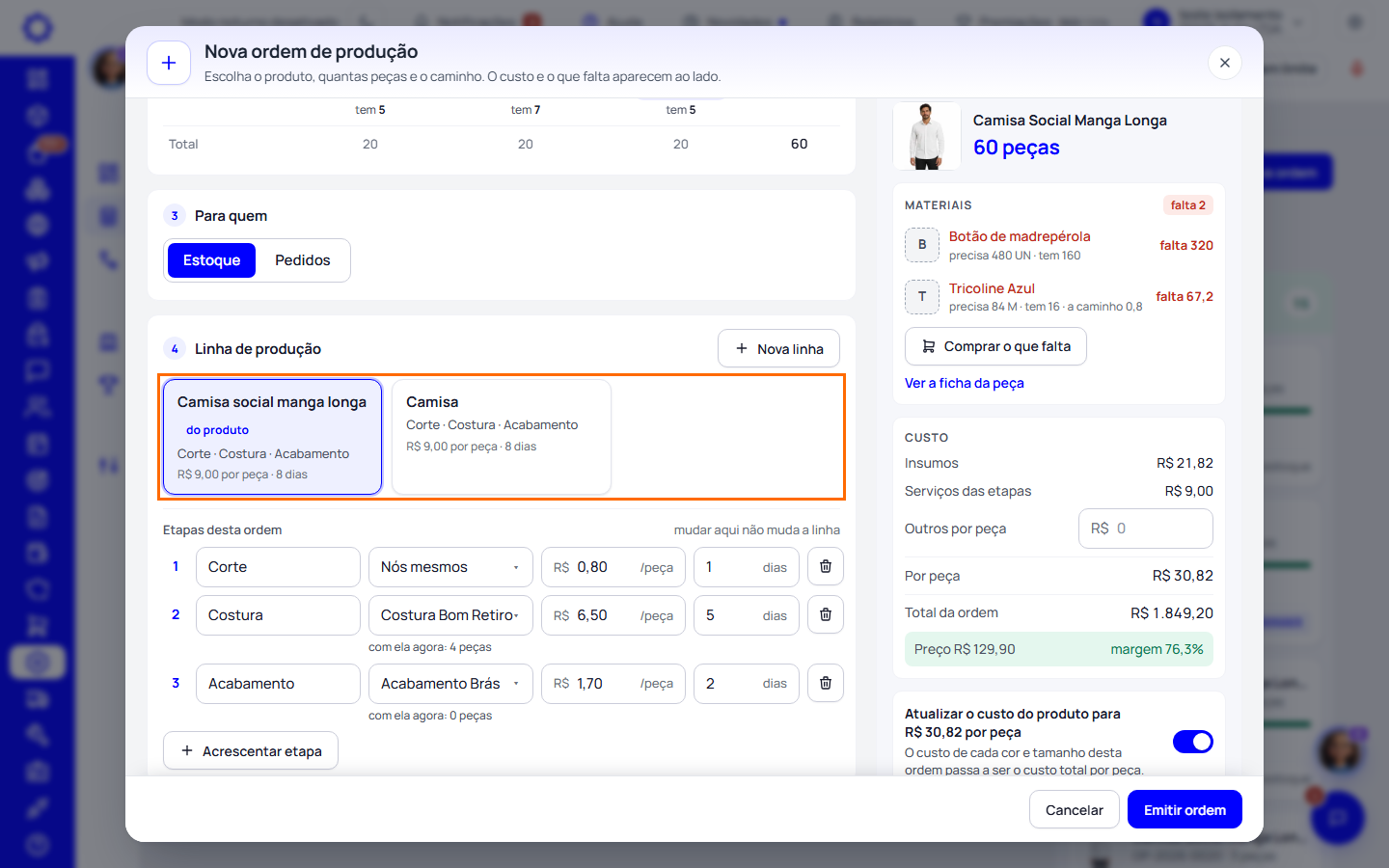Select Pedidos as destination
The width and height of the screenshot is (1389, 868).
(x=303, y=260)
